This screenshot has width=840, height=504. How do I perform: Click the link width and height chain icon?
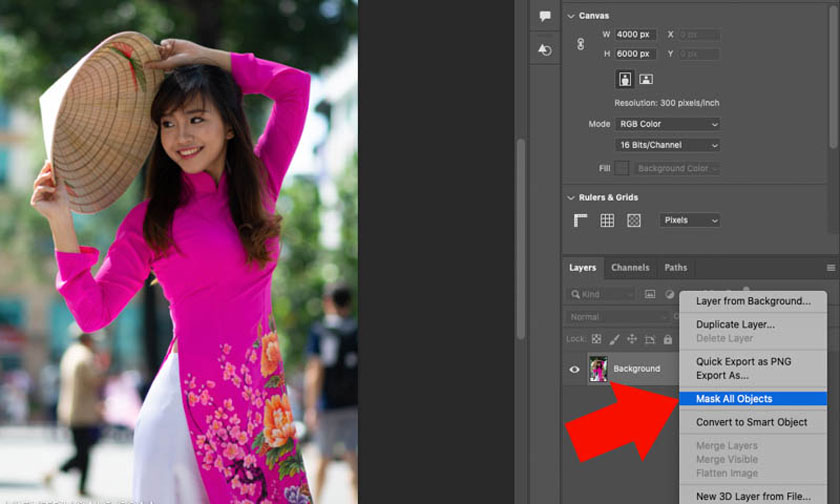[x=580, y=44]
